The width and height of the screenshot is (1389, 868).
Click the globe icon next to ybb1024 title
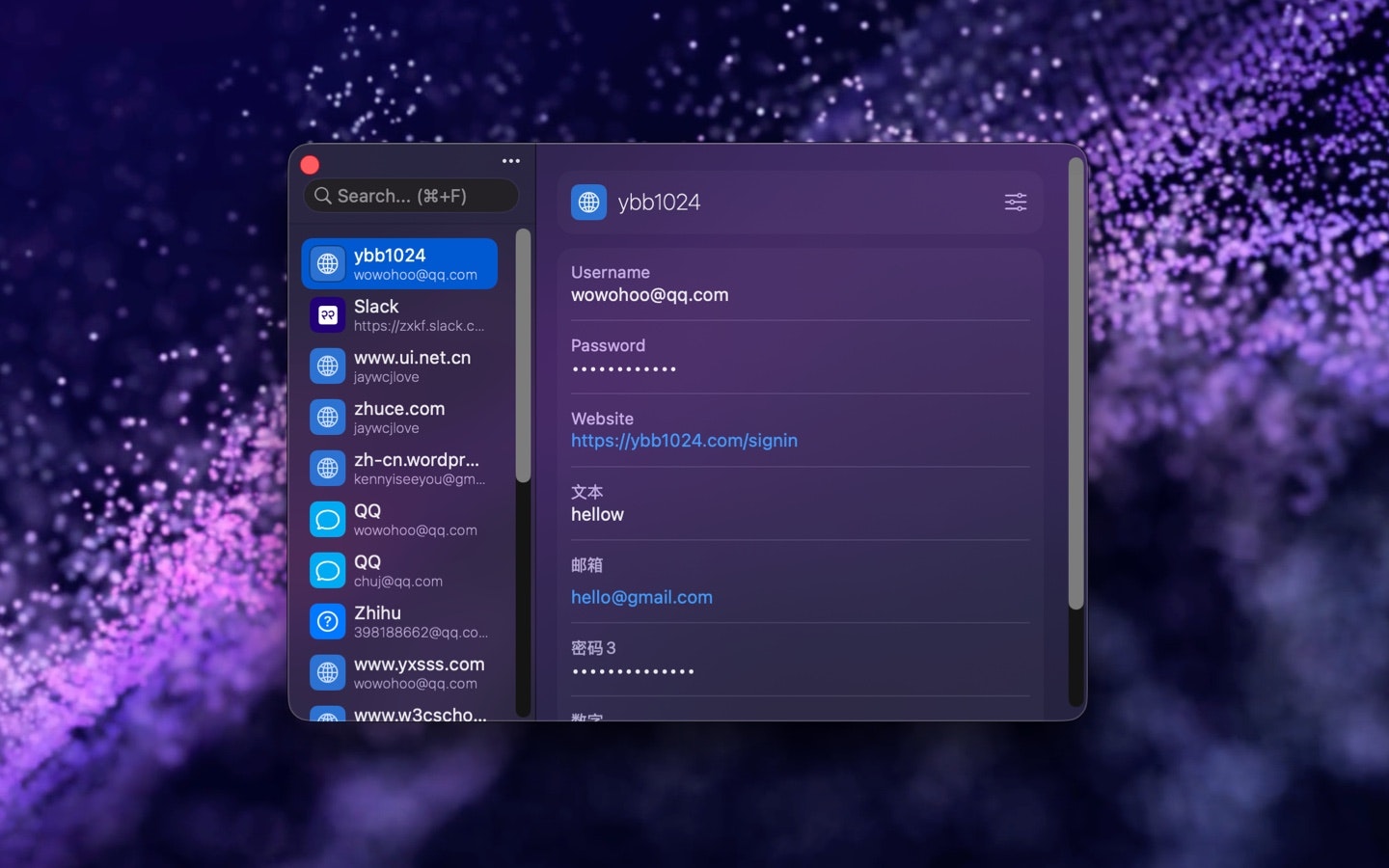pos(588,202)
